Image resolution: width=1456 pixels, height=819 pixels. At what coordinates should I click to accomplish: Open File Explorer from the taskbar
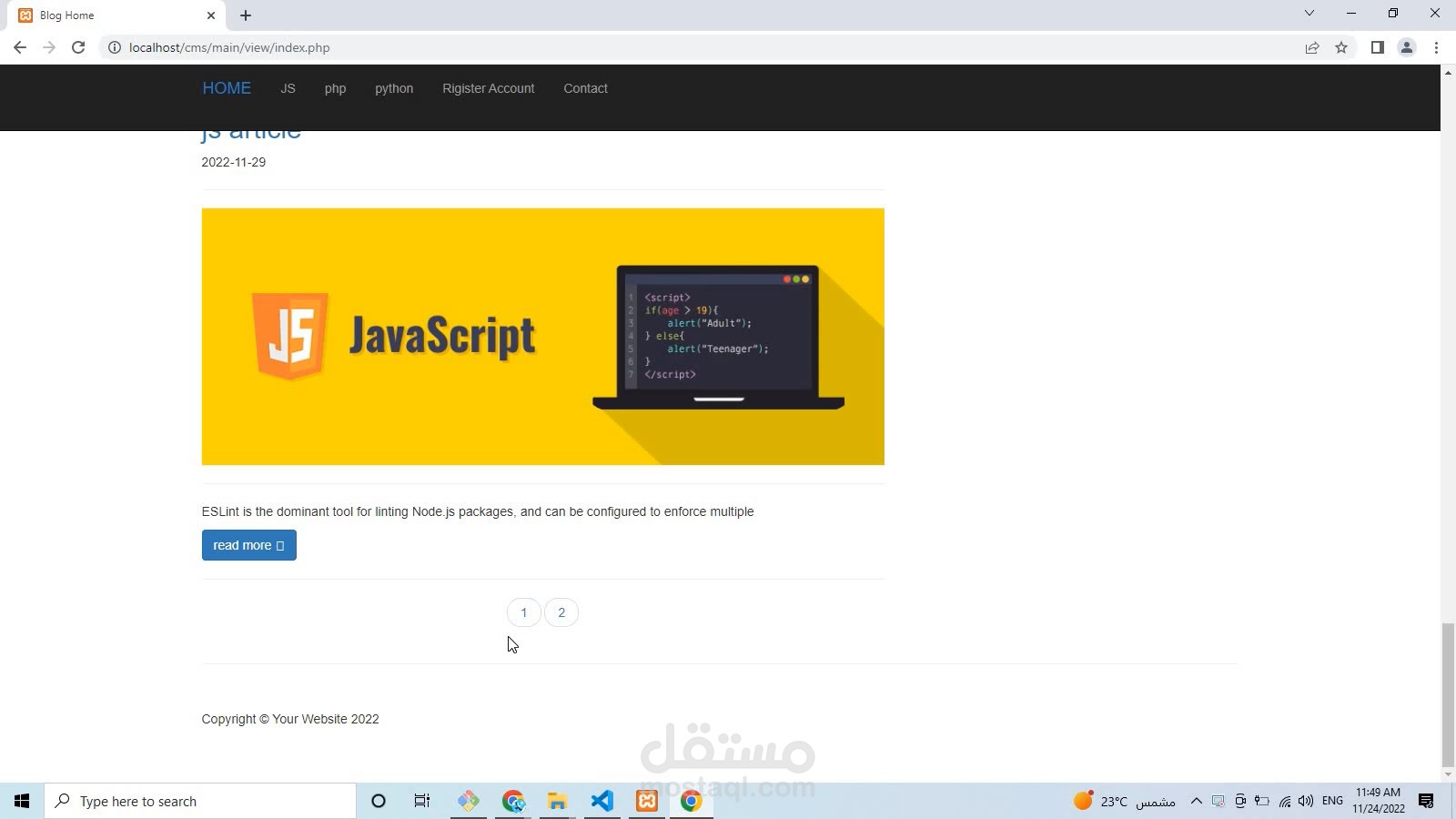click(x=558, y=801)
